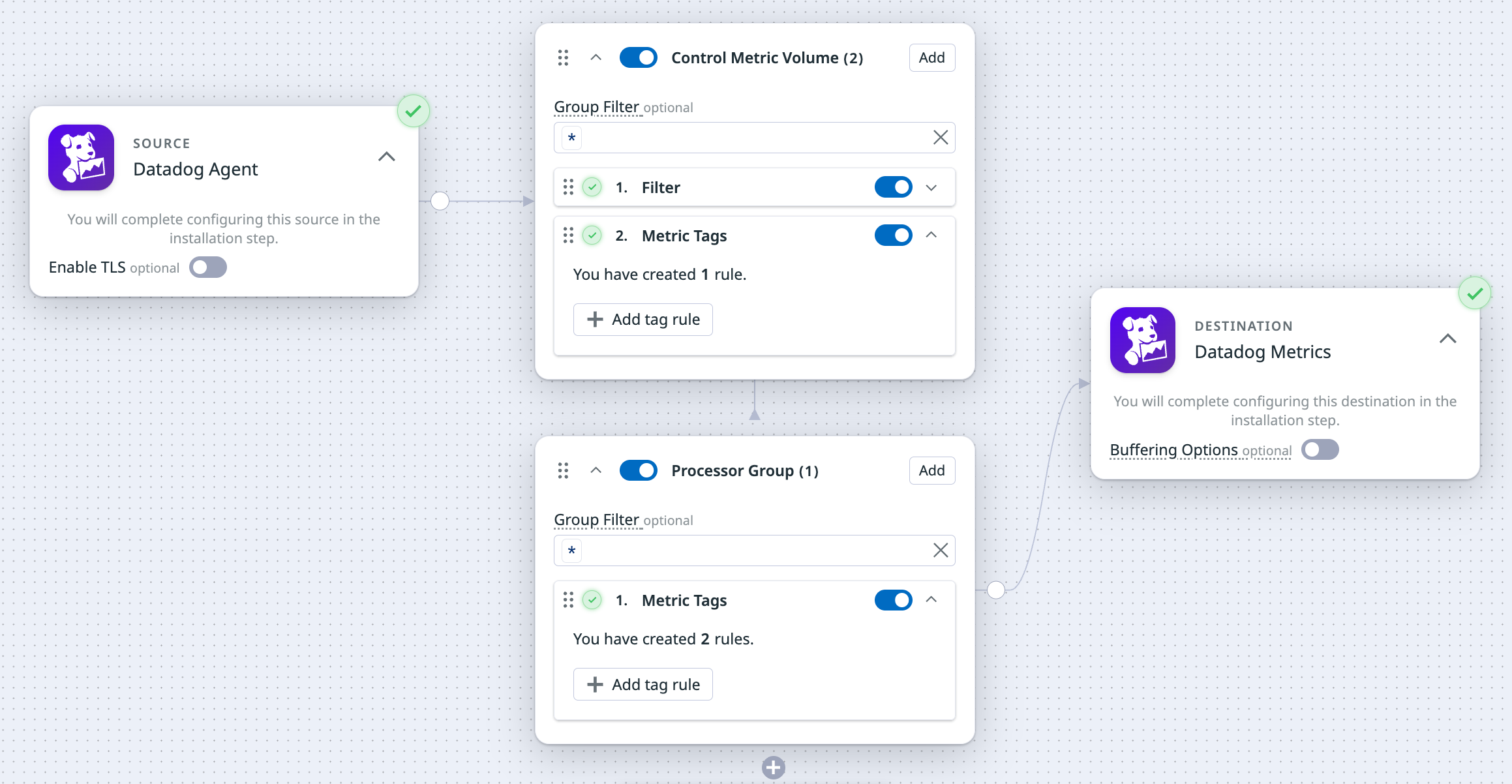
Task: Turn on Buffering Options toggle
Action: (x=1320, y=449)
